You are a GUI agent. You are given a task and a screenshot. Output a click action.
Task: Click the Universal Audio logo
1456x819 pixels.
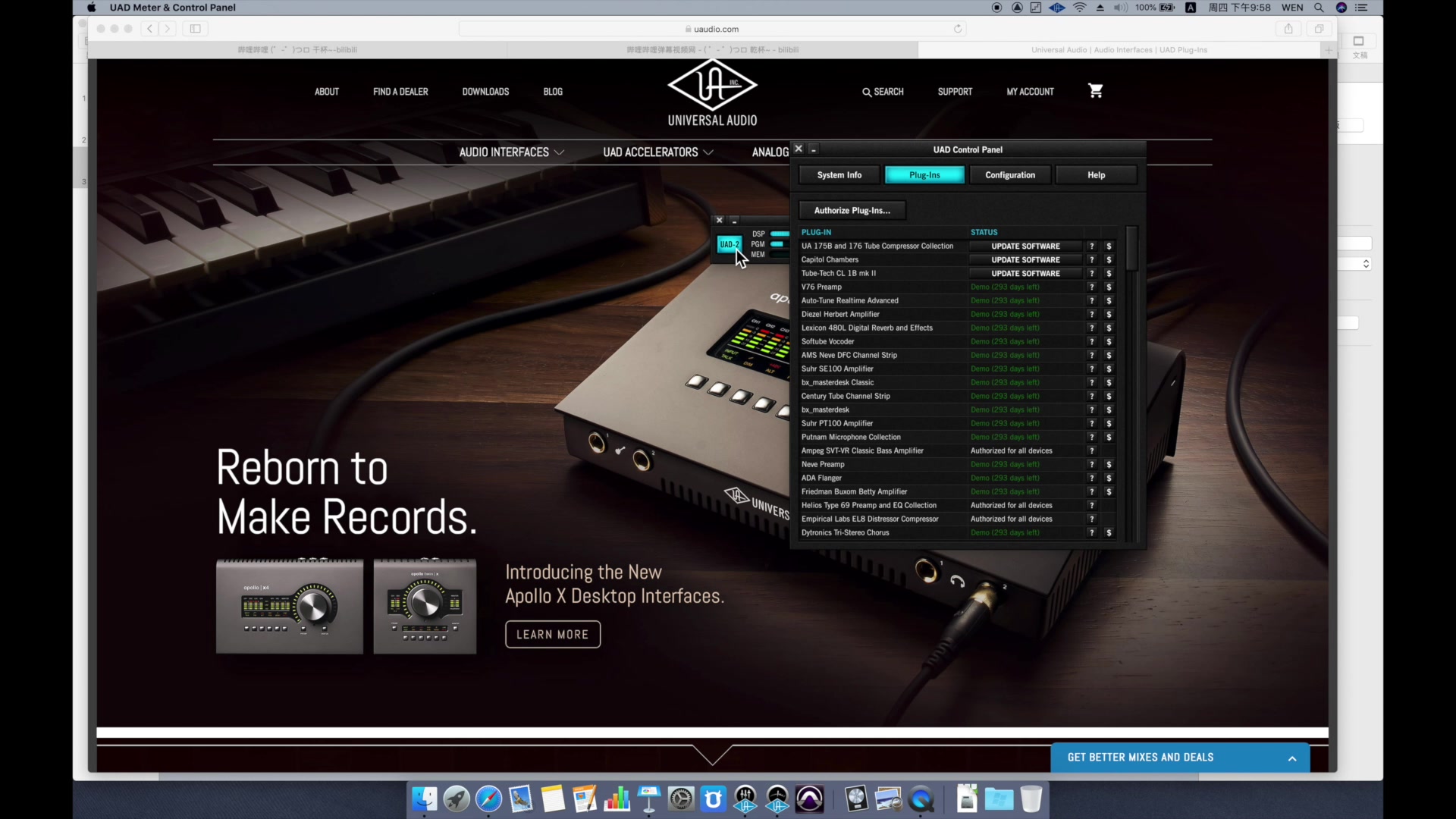(712, 93)
